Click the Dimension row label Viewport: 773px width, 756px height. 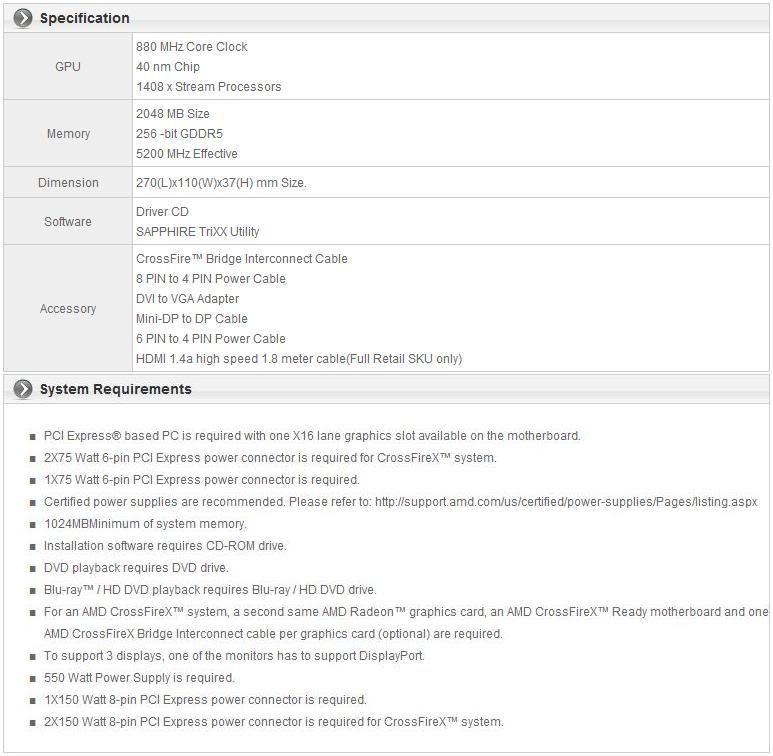coord(68,182)
